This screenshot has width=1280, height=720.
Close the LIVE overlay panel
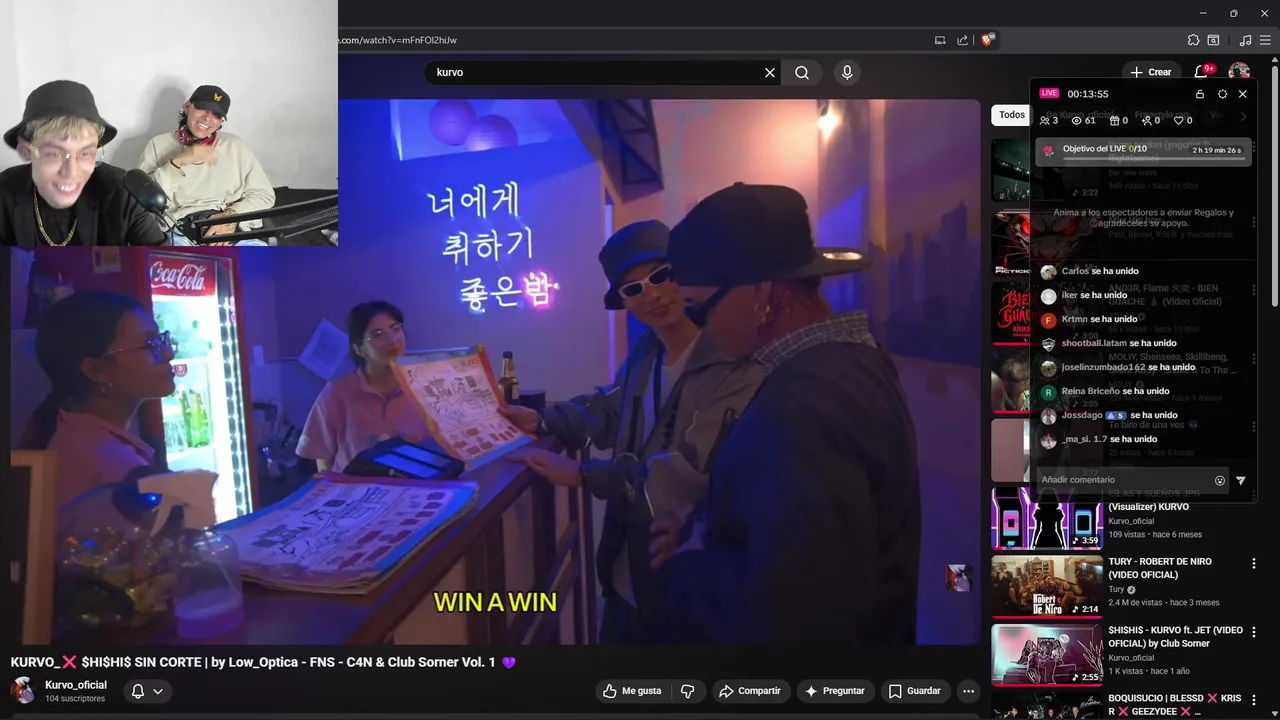(1243, 94)
